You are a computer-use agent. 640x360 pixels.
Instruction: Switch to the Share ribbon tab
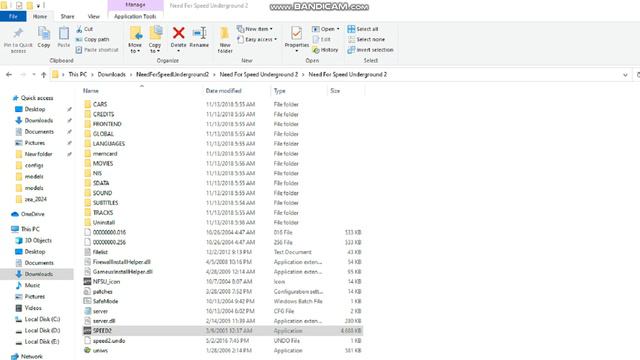point(67,16)
